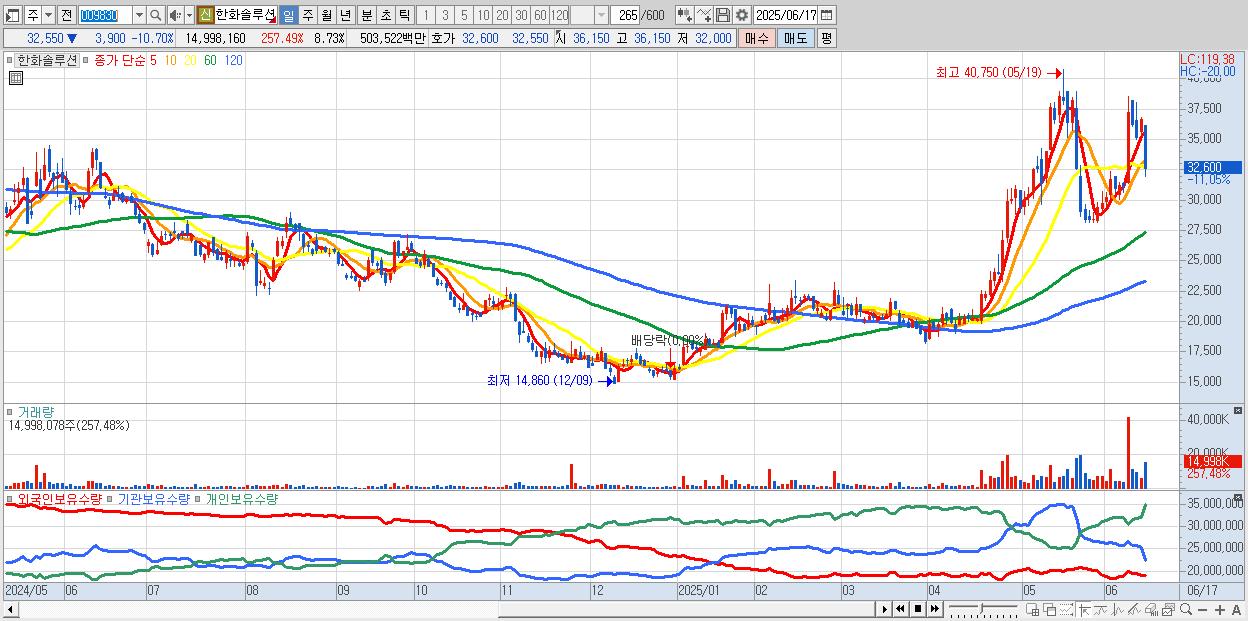Toggle the 종가 단순 moving average marker
The image size is (1248, 621).
point(87,60)
